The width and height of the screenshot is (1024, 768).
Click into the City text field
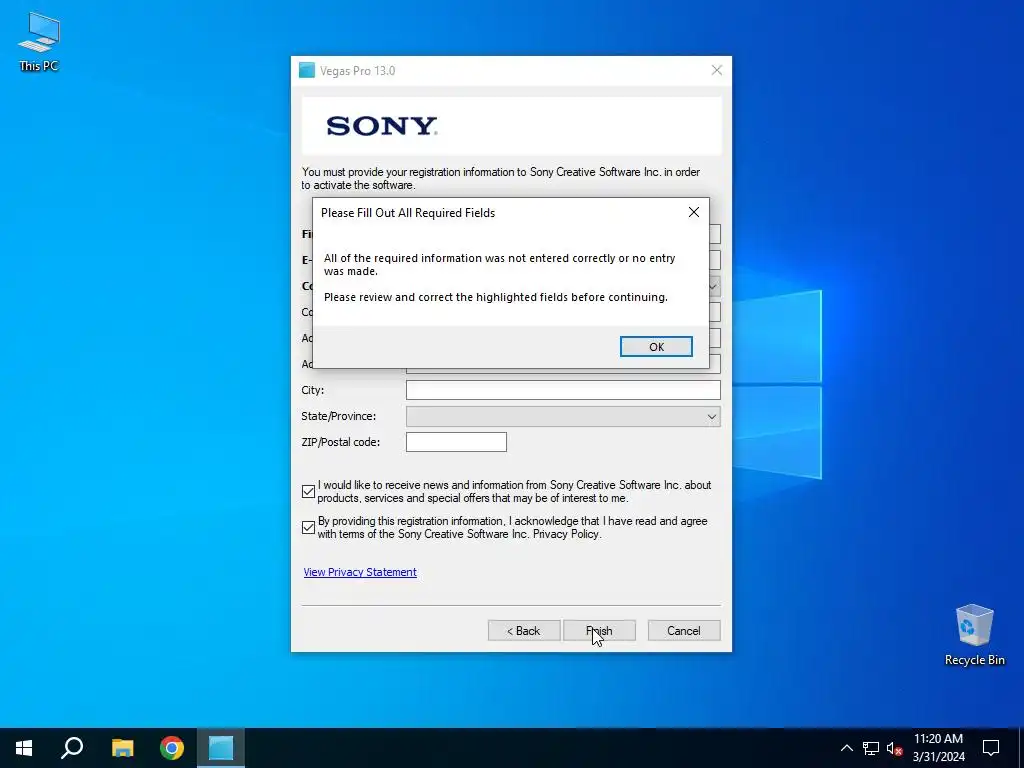[x=563, y=390]
